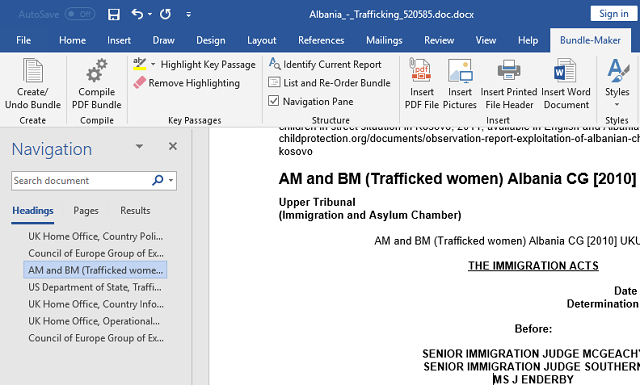Open the File menu tab
The height and width of the screenshot is (385, 640).
(23, 40)
